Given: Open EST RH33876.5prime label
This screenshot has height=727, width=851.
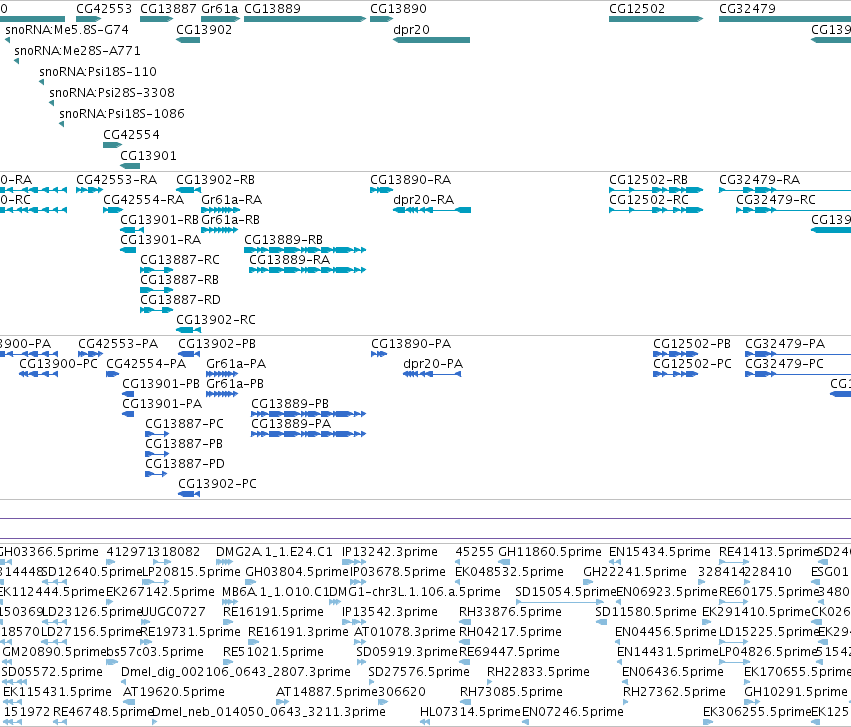Looking at the screenshot, I should pos(510,612).
